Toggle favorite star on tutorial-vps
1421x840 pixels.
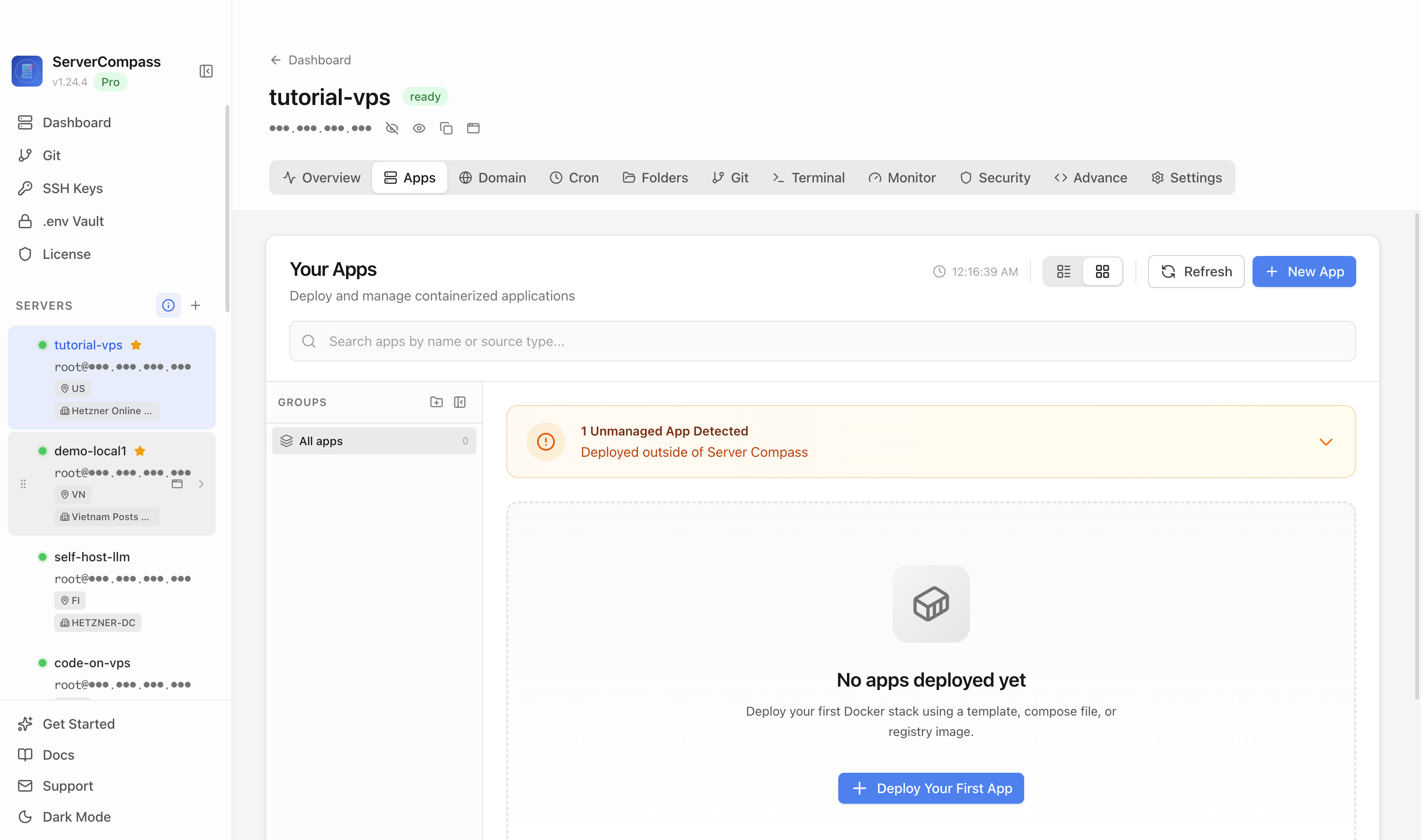point(136,345)
